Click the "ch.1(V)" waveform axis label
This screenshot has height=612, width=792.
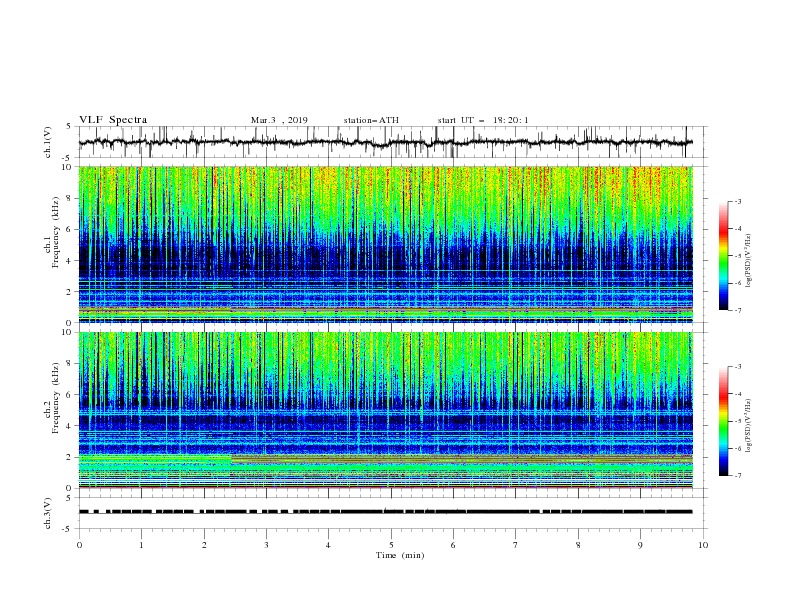(x=48, y=142)
